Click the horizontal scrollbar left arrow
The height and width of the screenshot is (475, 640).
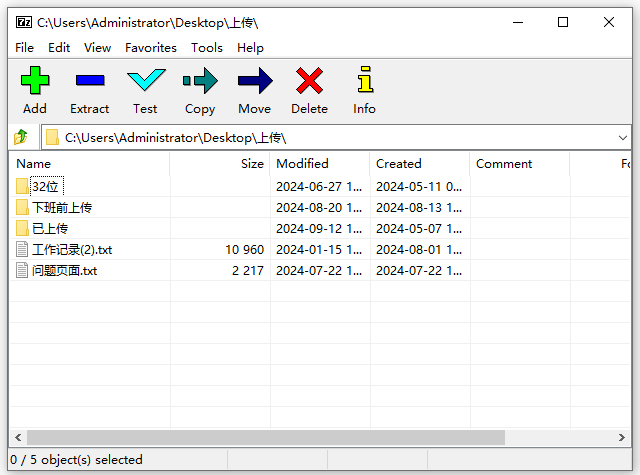point(18,437)
